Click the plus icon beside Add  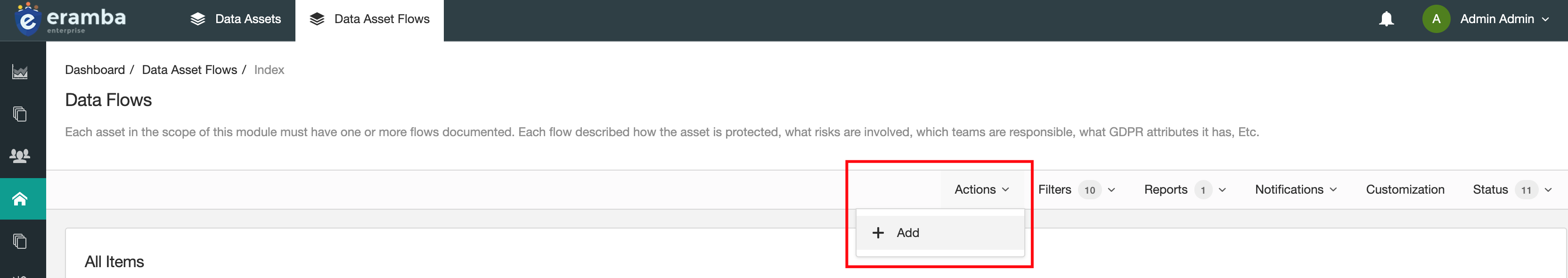878,232
